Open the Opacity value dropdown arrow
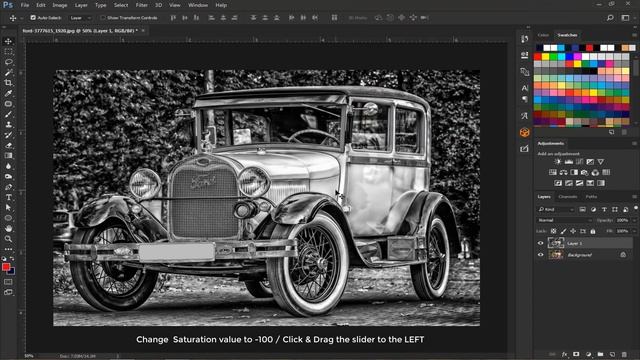Image resolution: width=640 pixels, height=360 pixels. [x=634, y=220]
